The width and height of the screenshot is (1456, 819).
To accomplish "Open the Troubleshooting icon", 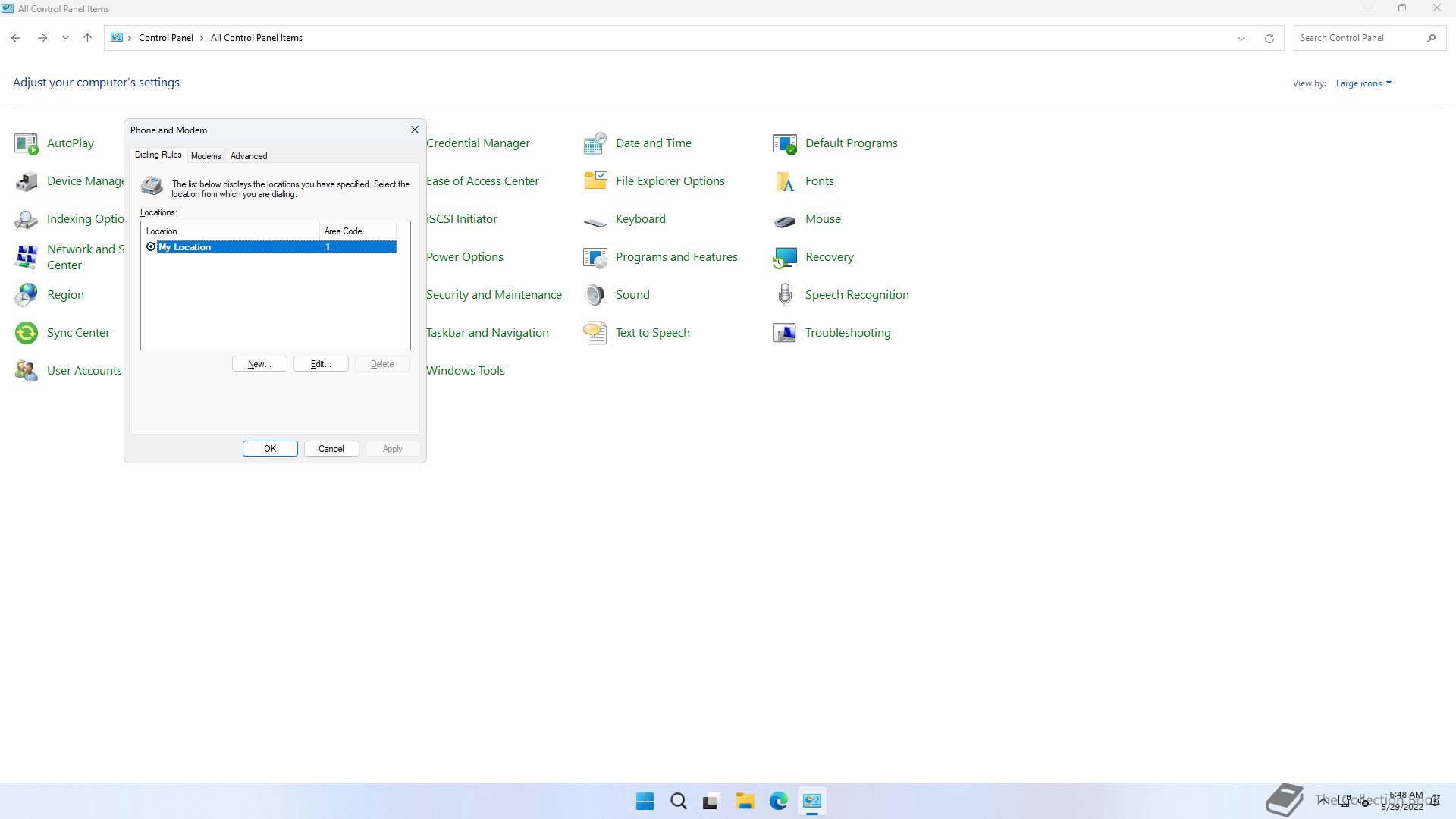I will pos(785,333).
